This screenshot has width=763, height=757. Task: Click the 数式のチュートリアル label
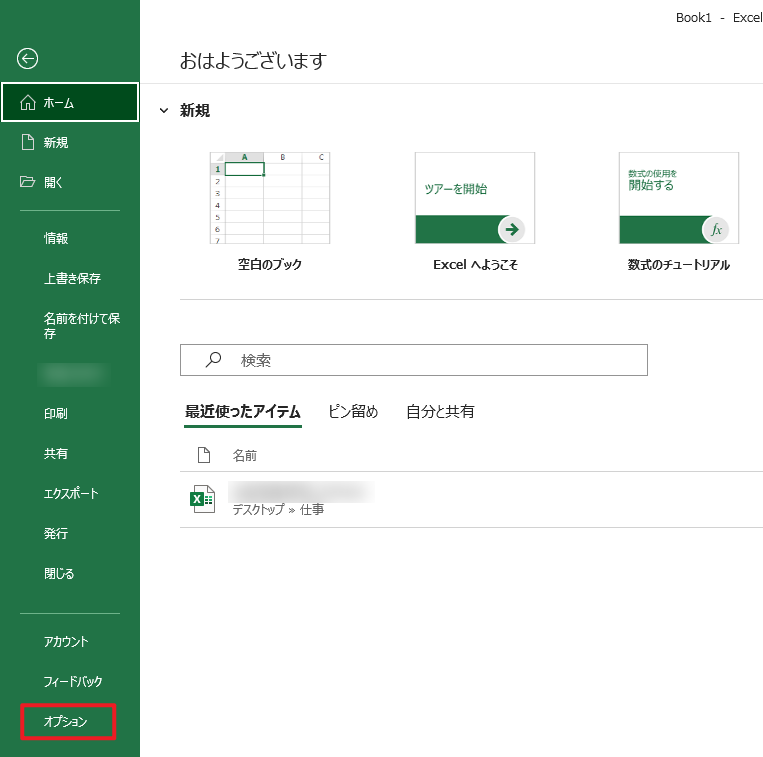(679, 265)
